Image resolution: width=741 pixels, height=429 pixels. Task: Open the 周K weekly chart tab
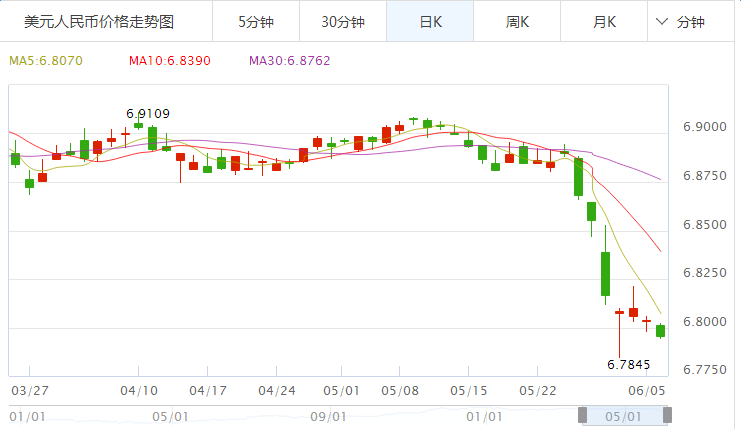pyautogui.click(x=517, y=22)
